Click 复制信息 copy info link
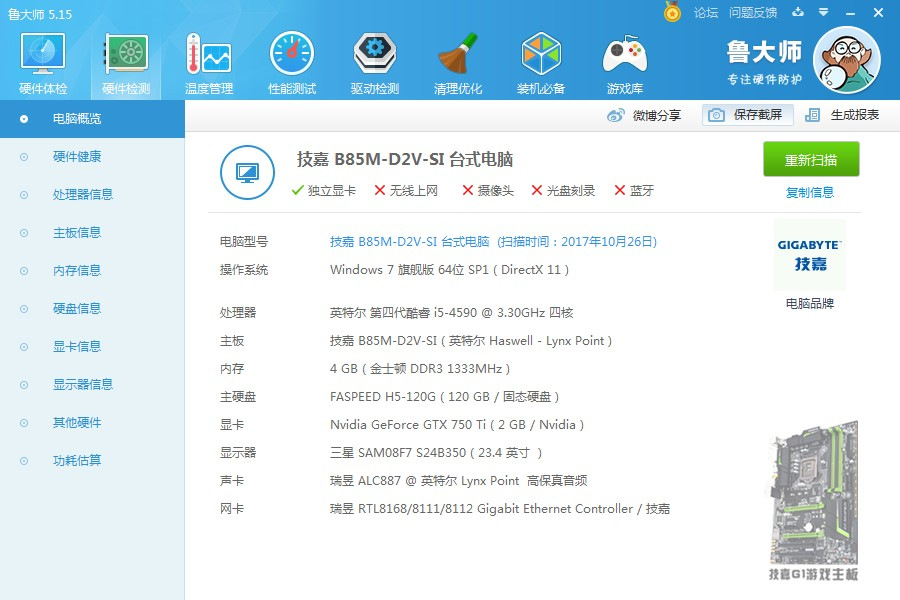The width and height of the screenshot is (900, 600). [x=810, y=192]
